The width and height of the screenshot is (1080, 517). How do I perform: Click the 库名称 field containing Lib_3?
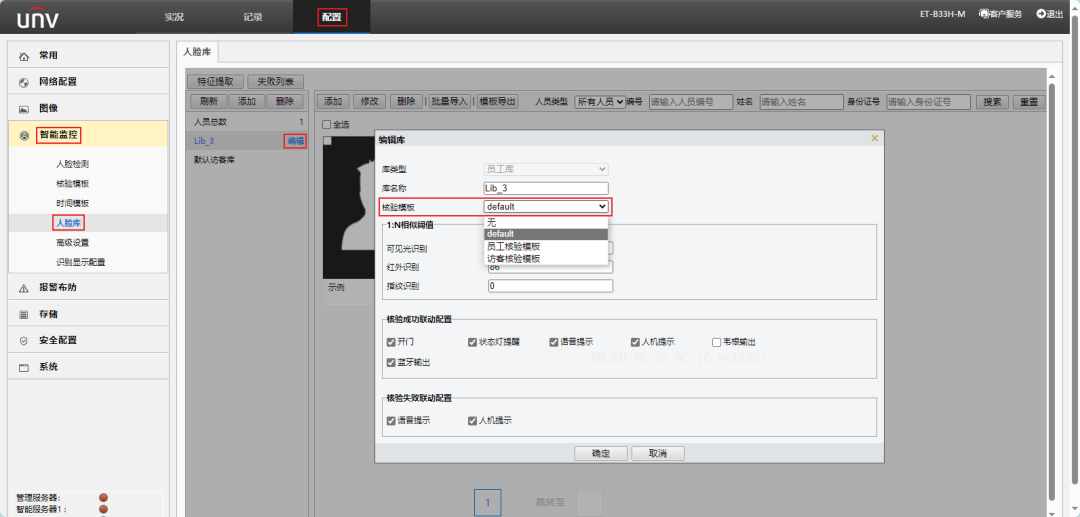pos(546,188)
